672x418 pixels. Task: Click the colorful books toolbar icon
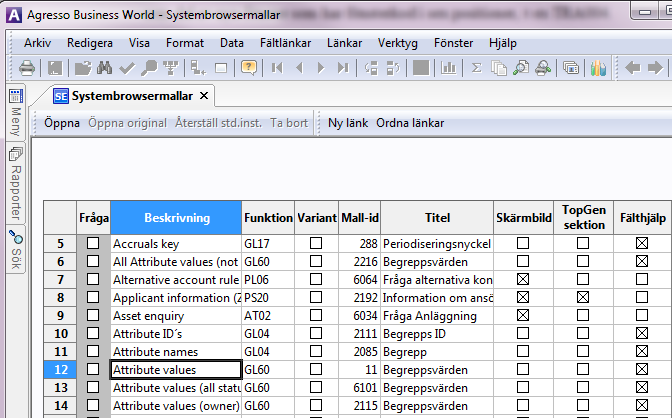click(x=598, y=68)
